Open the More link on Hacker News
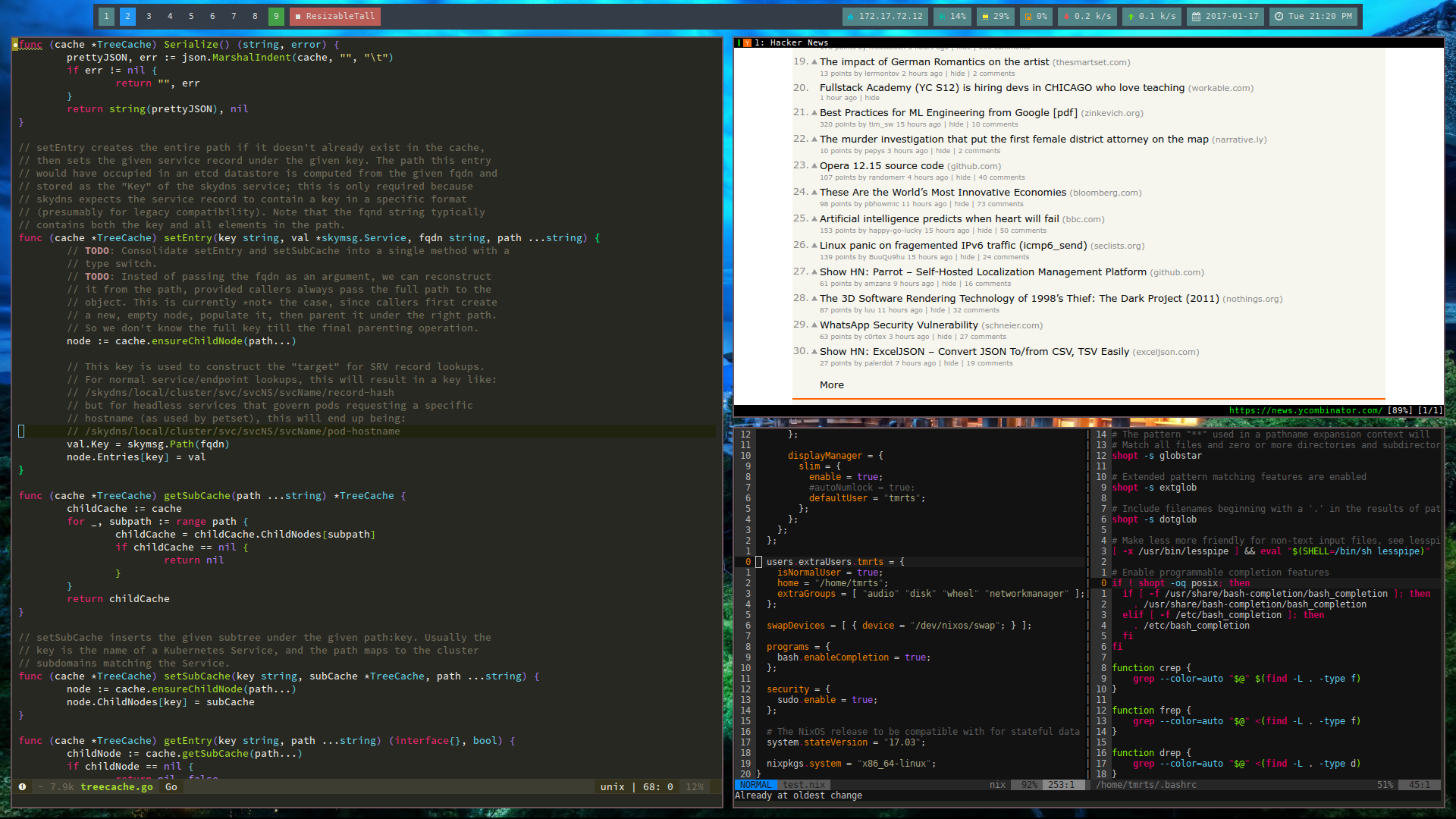1456x819 pixels. click(x=831, y=385)
